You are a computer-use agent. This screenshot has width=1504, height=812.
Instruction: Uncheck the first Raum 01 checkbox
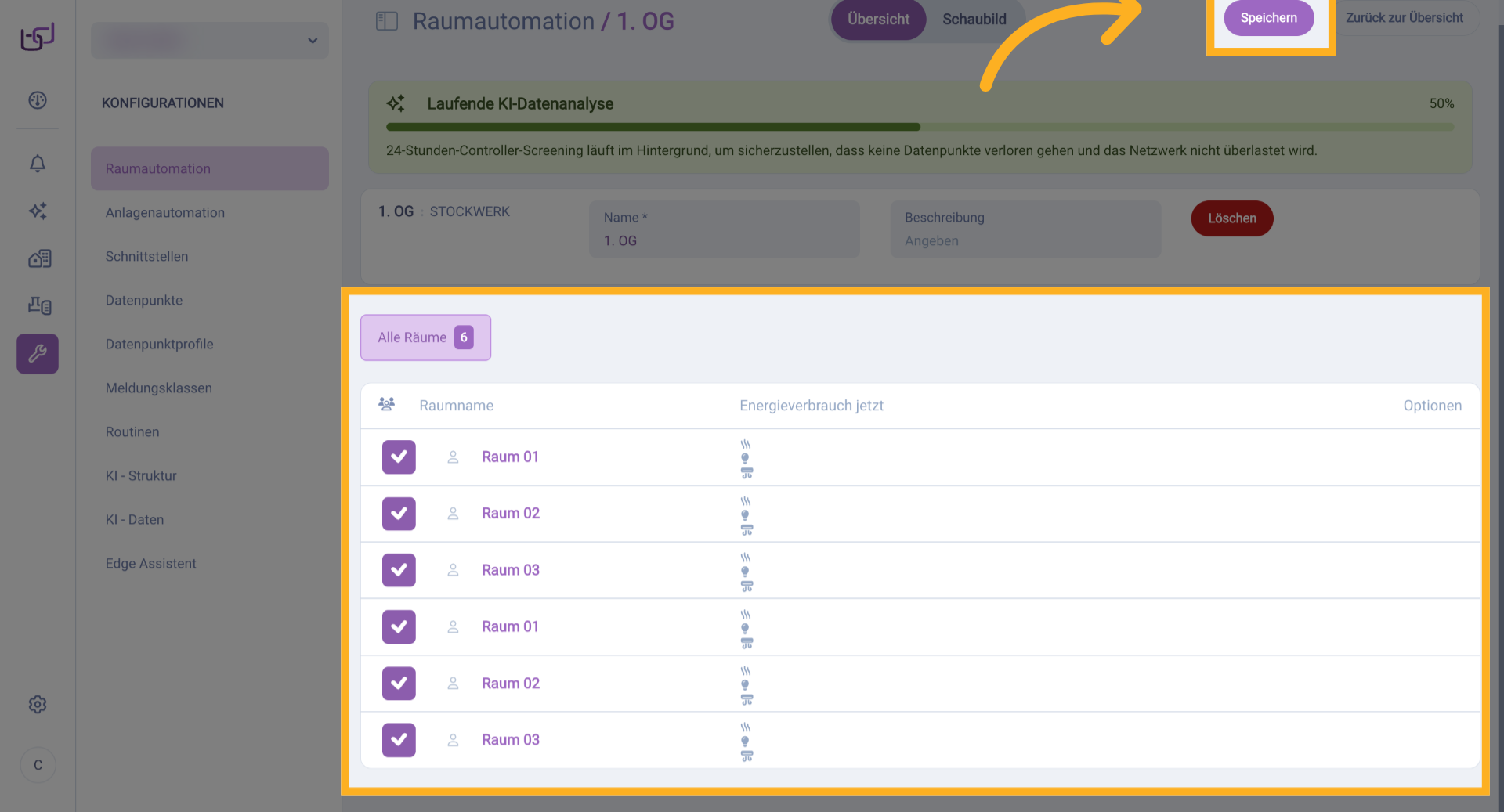399,457
